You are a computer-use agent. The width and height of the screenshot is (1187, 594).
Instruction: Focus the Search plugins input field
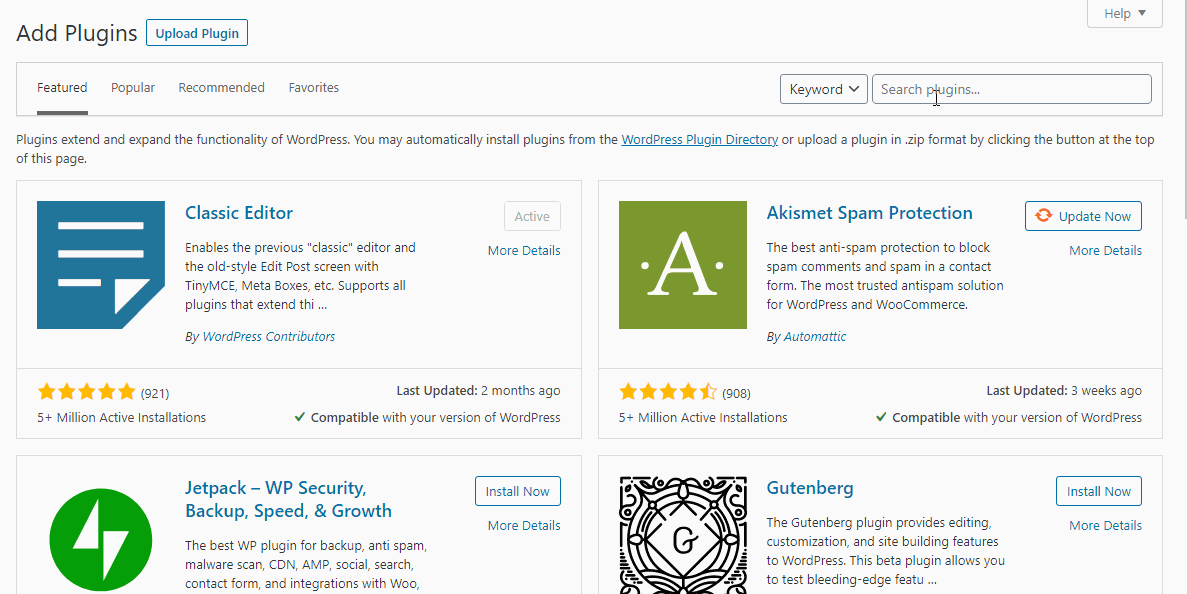pos(1011,89)
